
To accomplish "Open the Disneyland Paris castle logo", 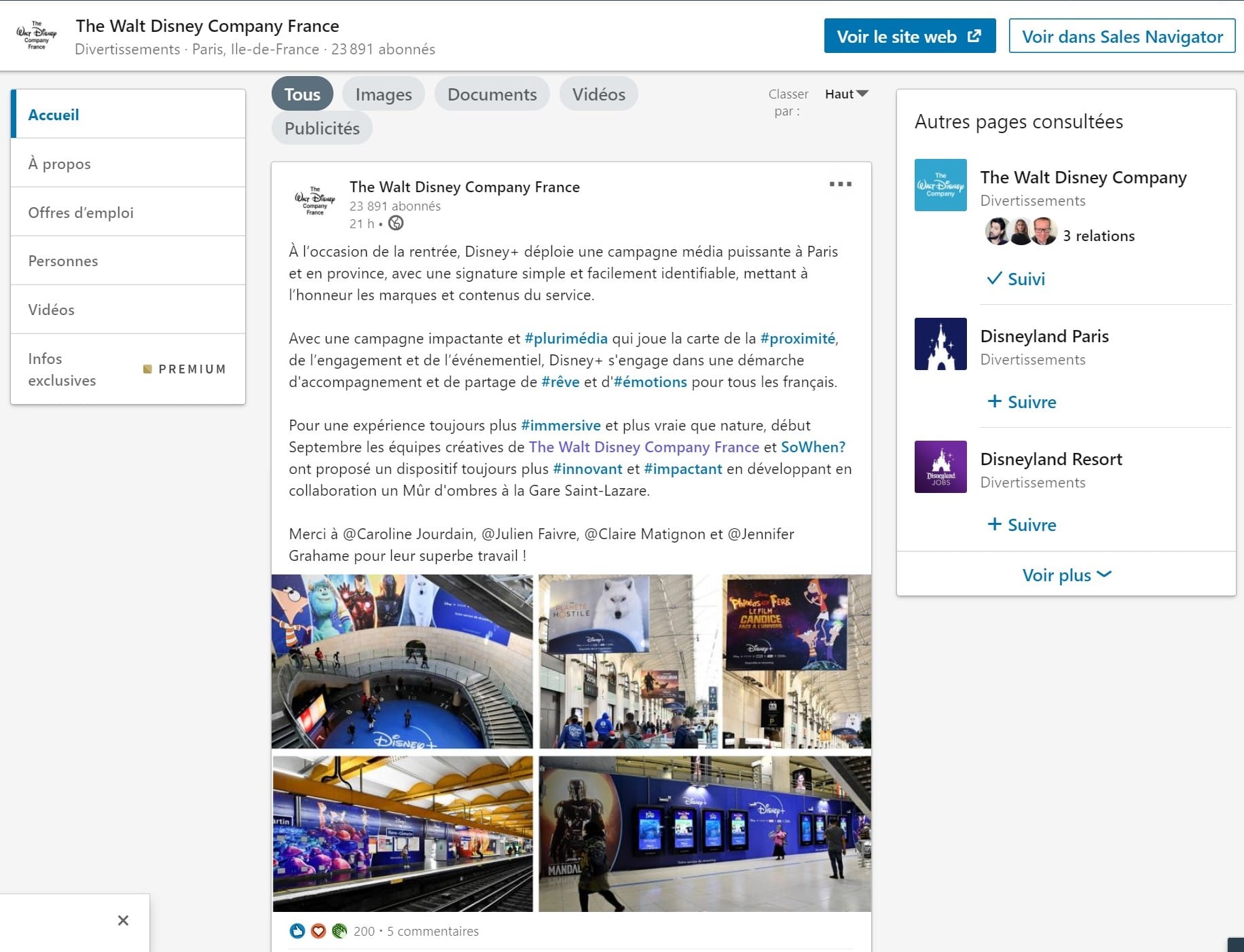I will (940, 344).
